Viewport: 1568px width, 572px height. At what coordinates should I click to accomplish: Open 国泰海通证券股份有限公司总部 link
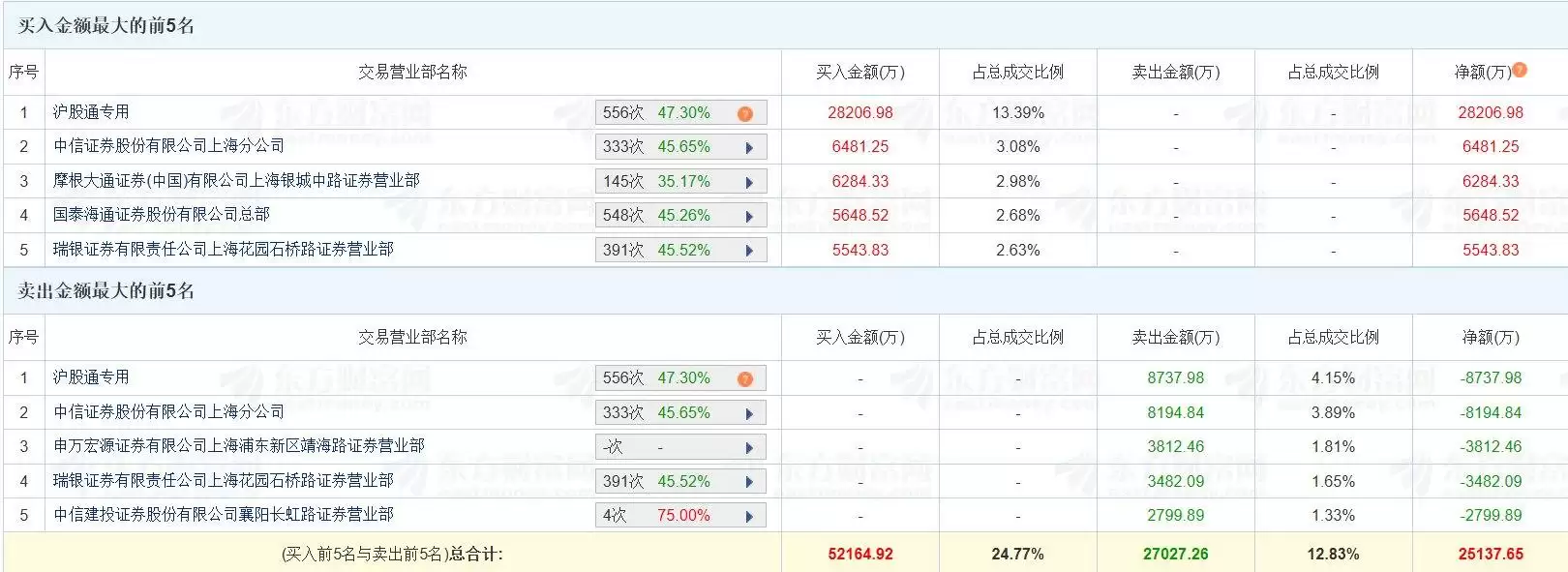(162, 215)
